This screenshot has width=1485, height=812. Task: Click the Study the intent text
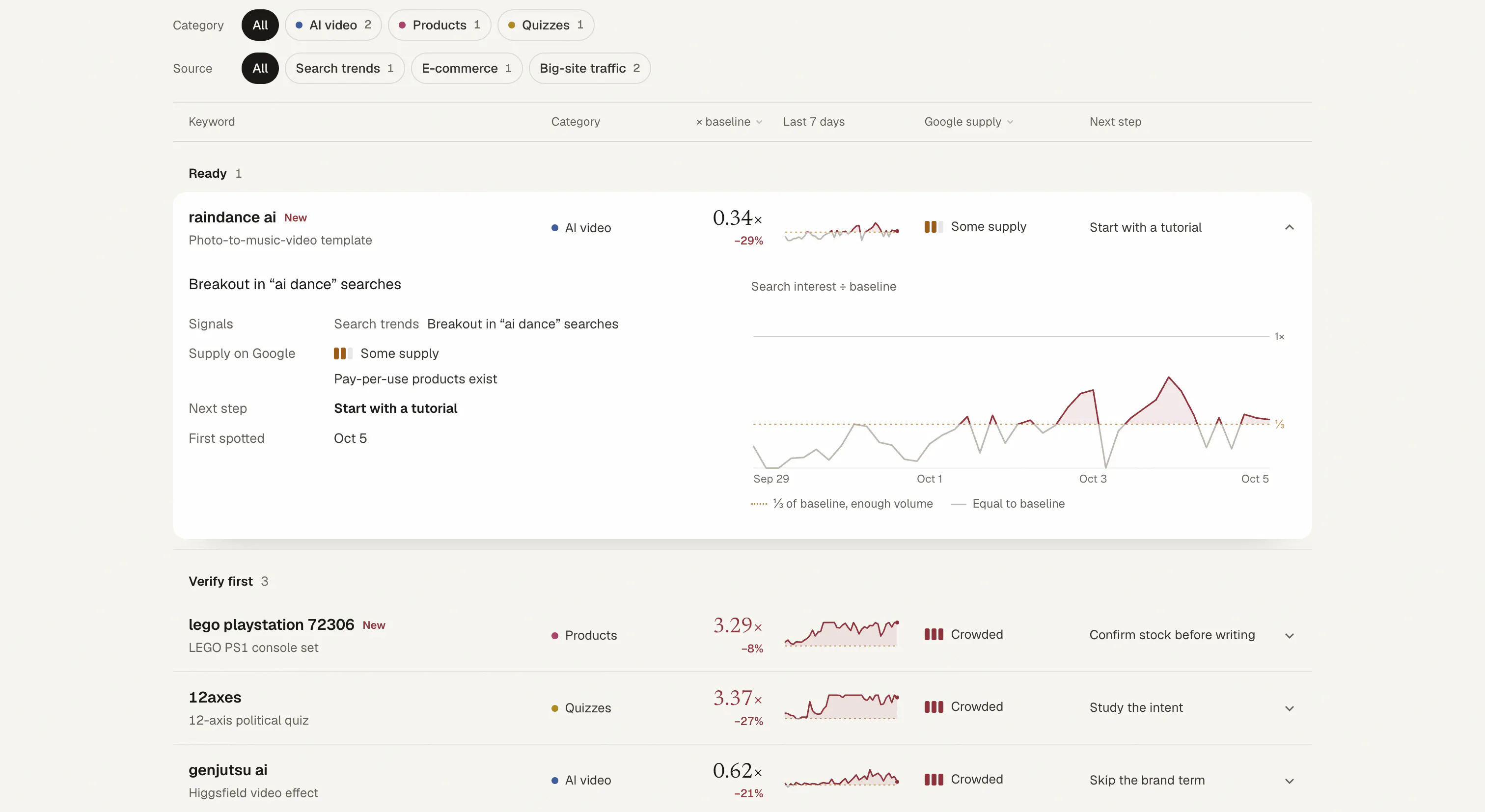(x=1136, y=707)
